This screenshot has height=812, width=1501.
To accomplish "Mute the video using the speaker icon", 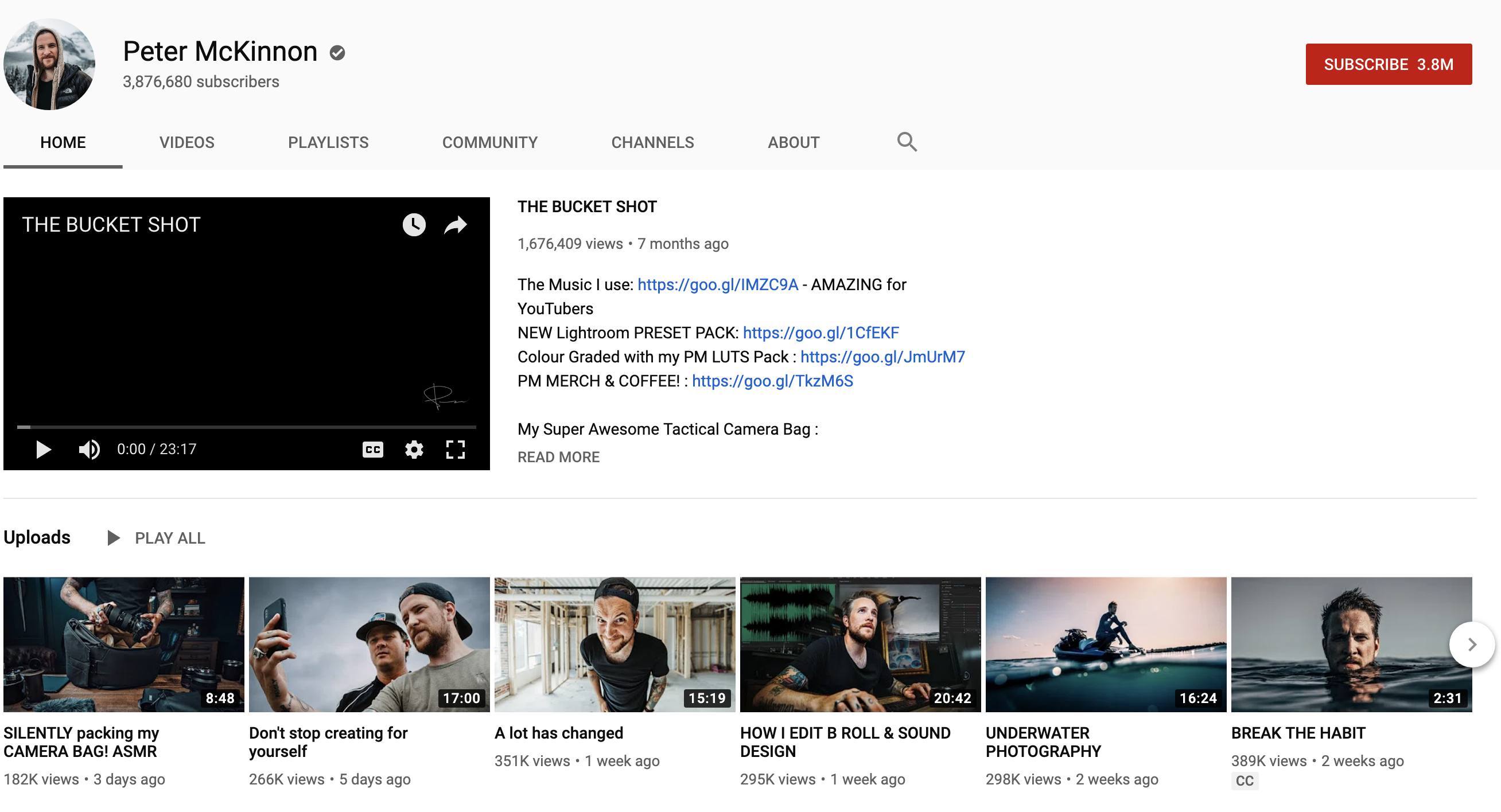I will pos(89,450).
